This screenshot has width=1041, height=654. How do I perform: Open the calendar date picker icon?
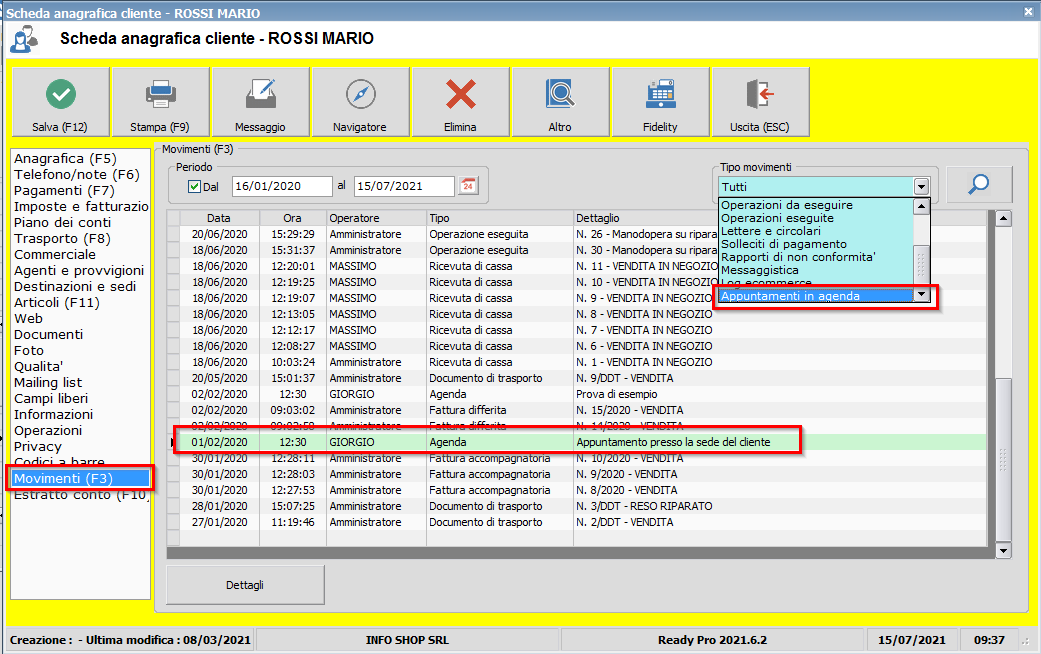[468, 186]
